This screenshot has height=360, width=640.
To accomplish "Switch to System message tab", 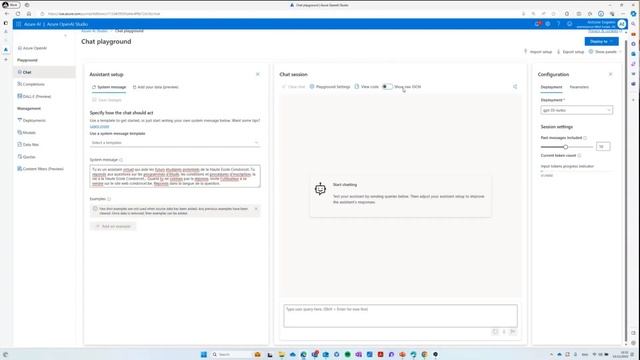I will (109, 87).
